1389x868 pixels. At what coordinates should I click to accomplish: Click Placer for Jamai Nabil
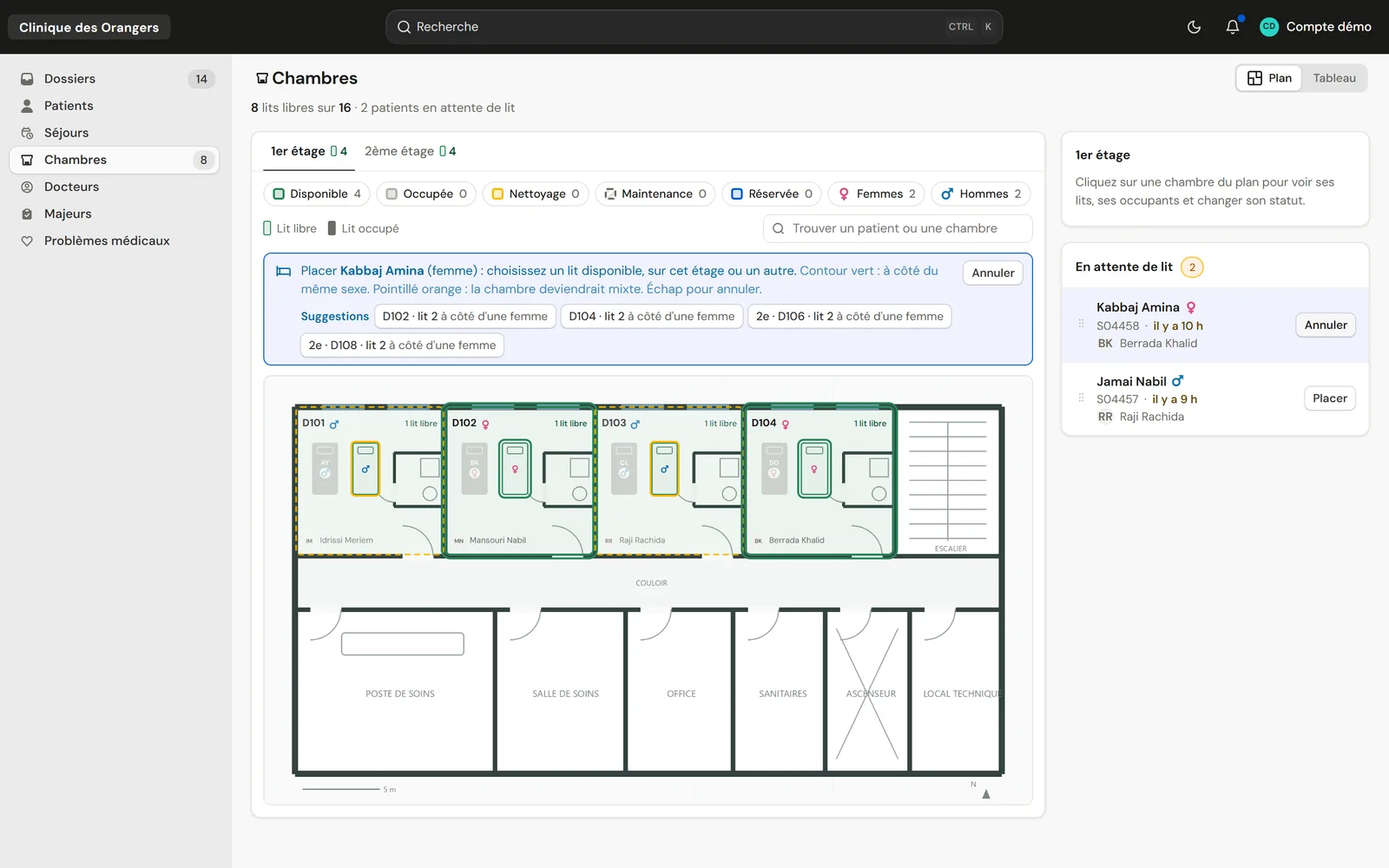[x=1329, y=398]
